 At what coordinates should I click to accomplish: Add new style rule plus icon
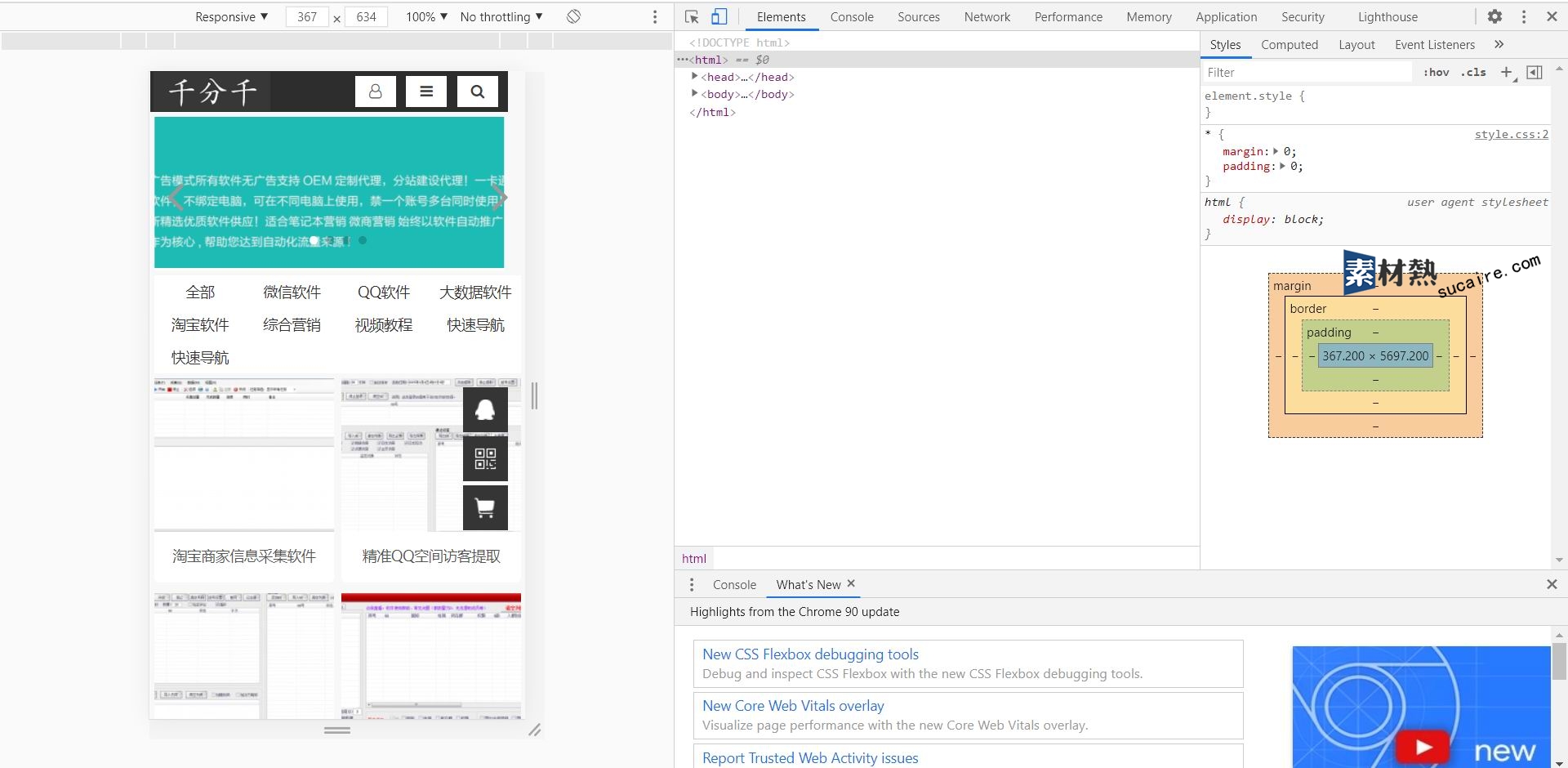click(1506, 72)
